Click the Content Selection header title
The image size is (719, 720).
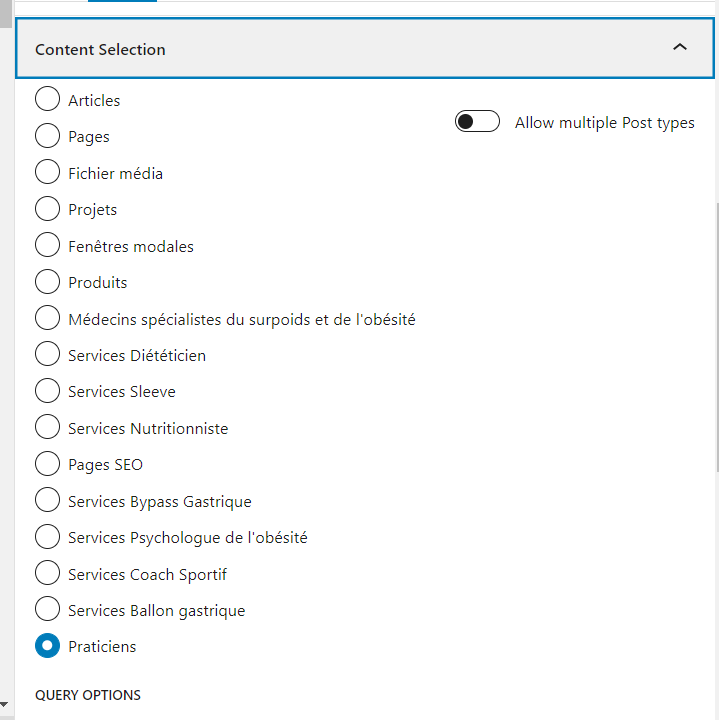coord(100,49)
